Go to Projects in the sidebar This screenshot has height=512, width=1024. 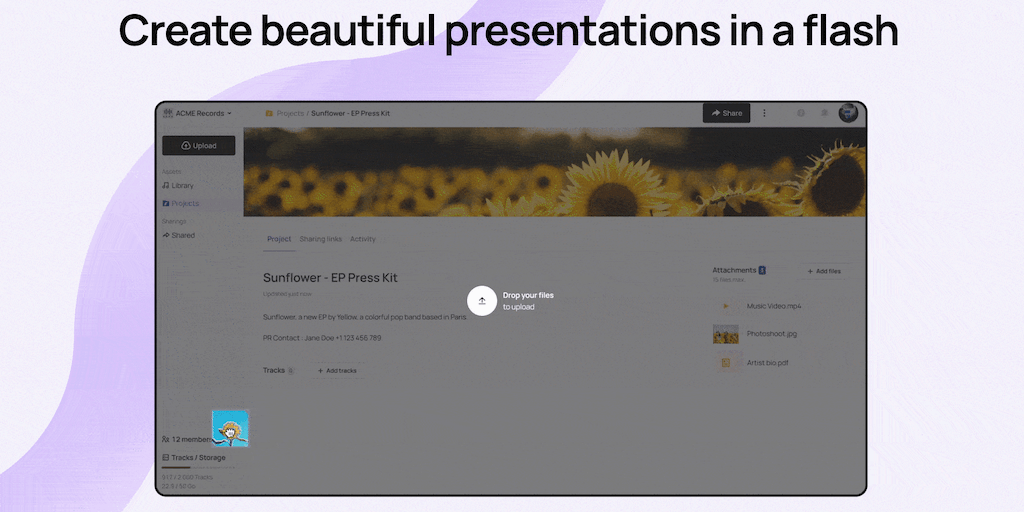click(x=184, y=204)
